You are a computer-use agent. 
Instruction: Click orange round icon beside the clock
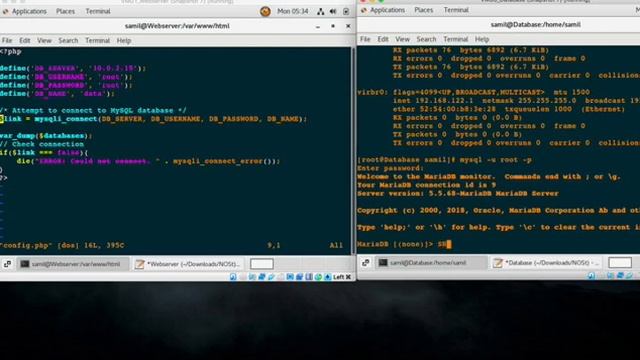(x=265, y=11)
